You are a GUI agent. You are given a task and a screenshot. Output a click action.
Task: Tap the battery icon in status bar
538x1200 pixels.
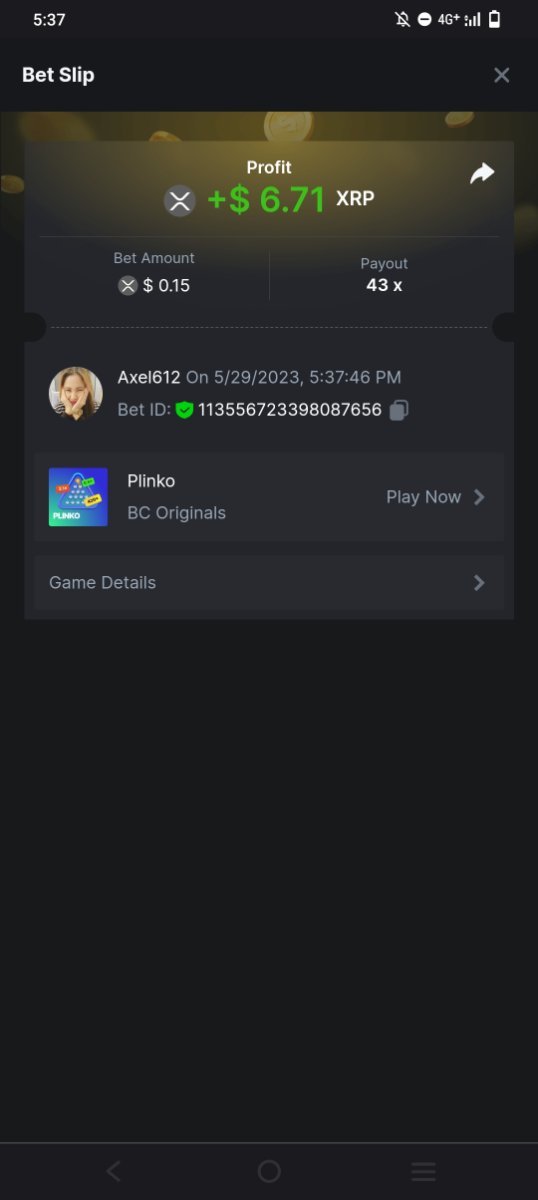(x=494, y=19)
